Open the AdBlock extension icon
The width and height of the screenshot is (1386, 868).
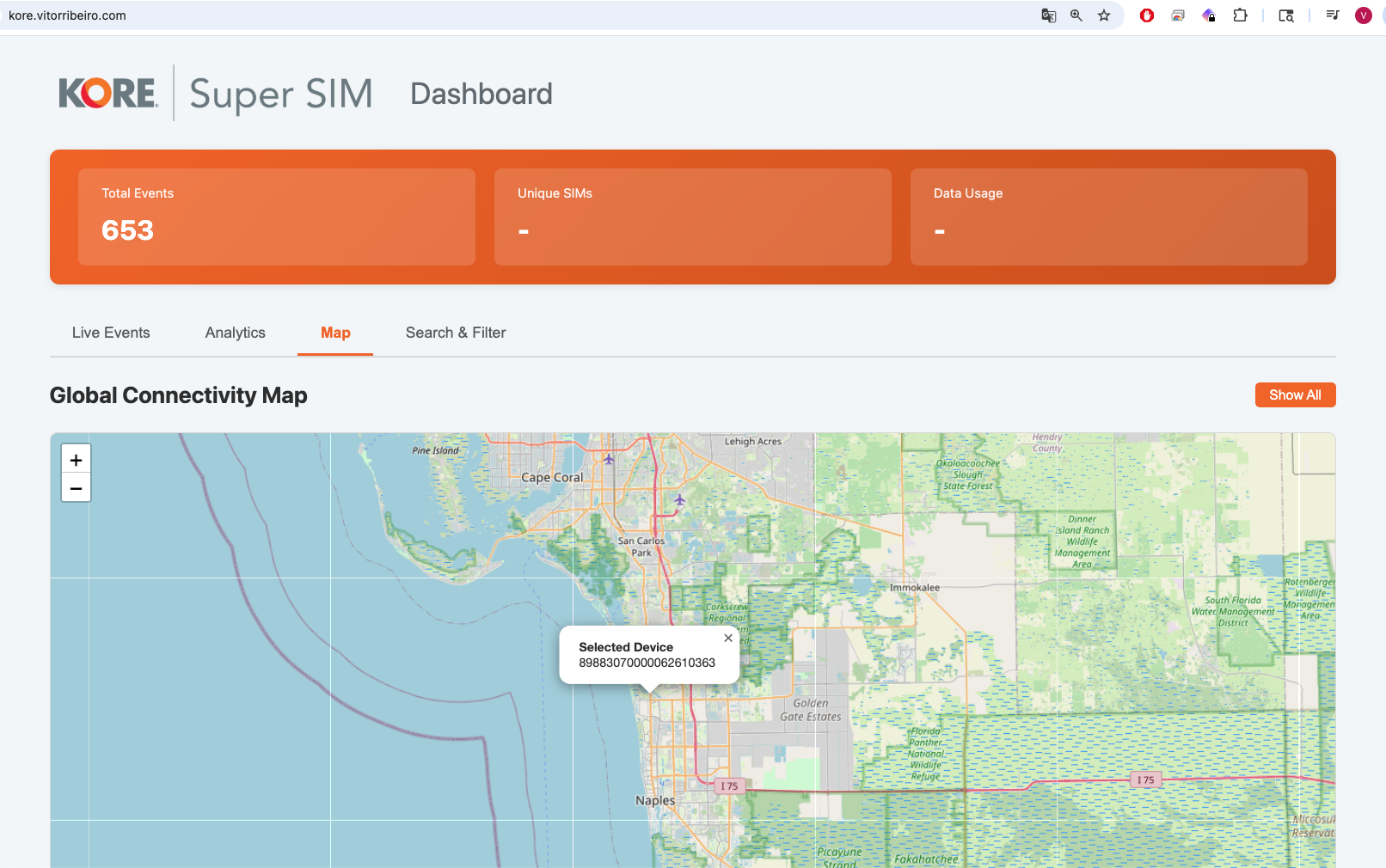(x=1146, y=15)
